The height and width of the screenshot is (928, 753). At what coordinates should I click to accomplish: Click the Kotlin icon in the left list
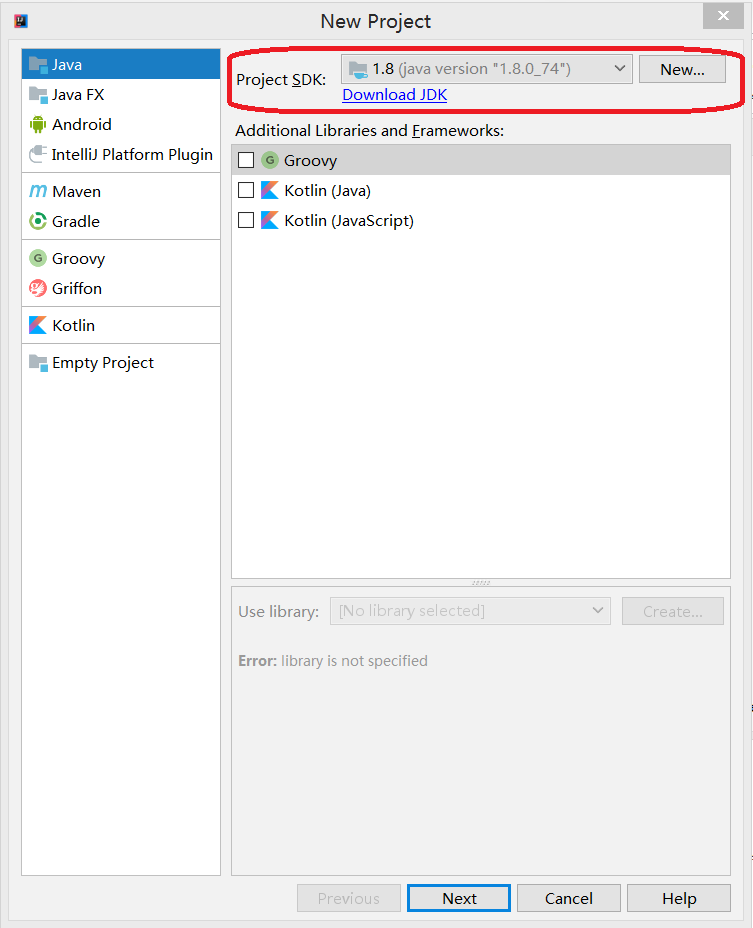click(38, 325)
